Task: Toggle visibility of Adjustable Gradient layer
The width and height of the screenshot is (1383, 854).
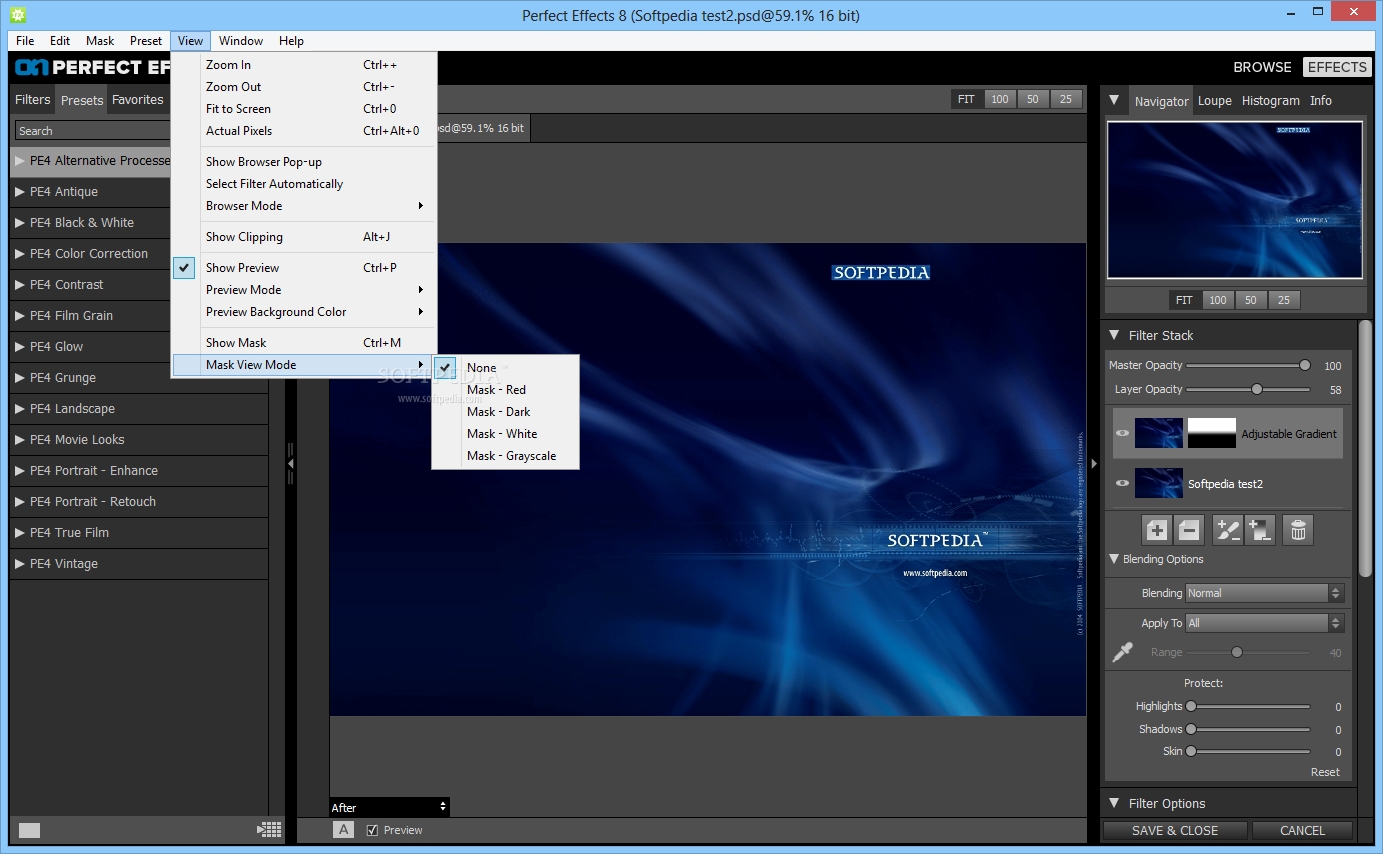Action: (1122, 433)
